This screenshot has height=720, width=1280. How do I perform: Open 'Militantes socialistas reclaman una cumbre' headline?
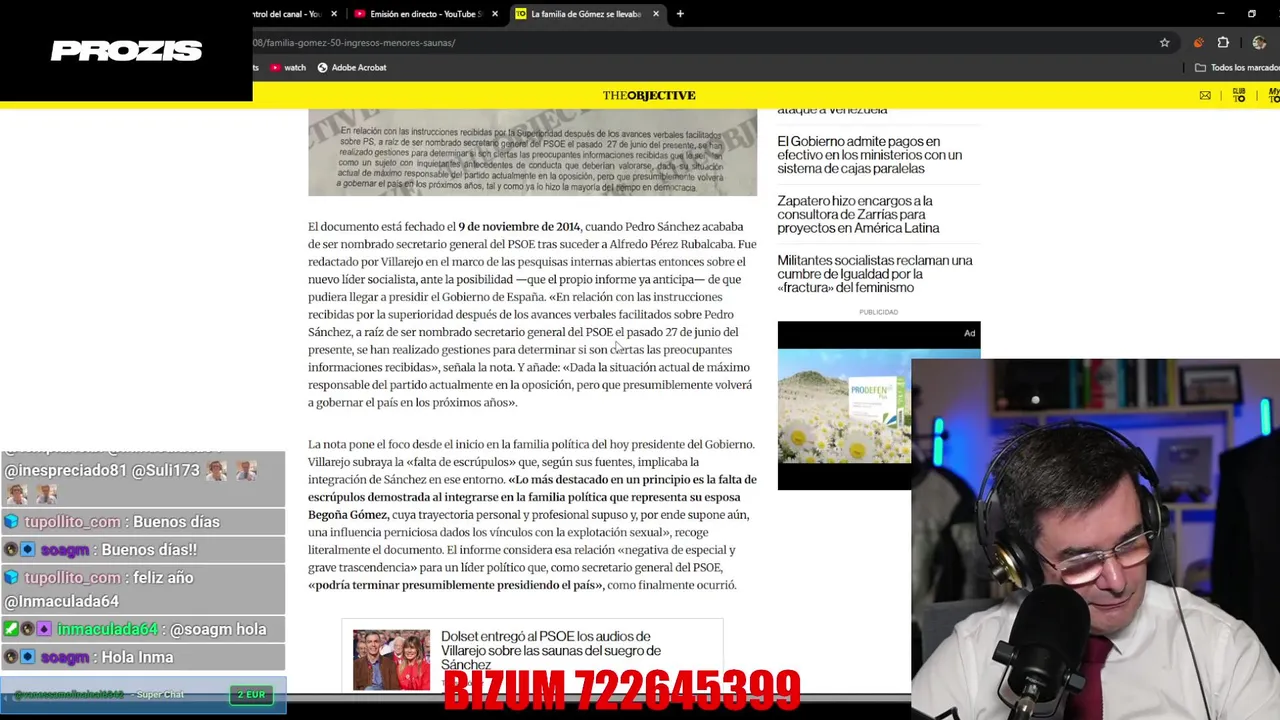[x=875, y=274]
